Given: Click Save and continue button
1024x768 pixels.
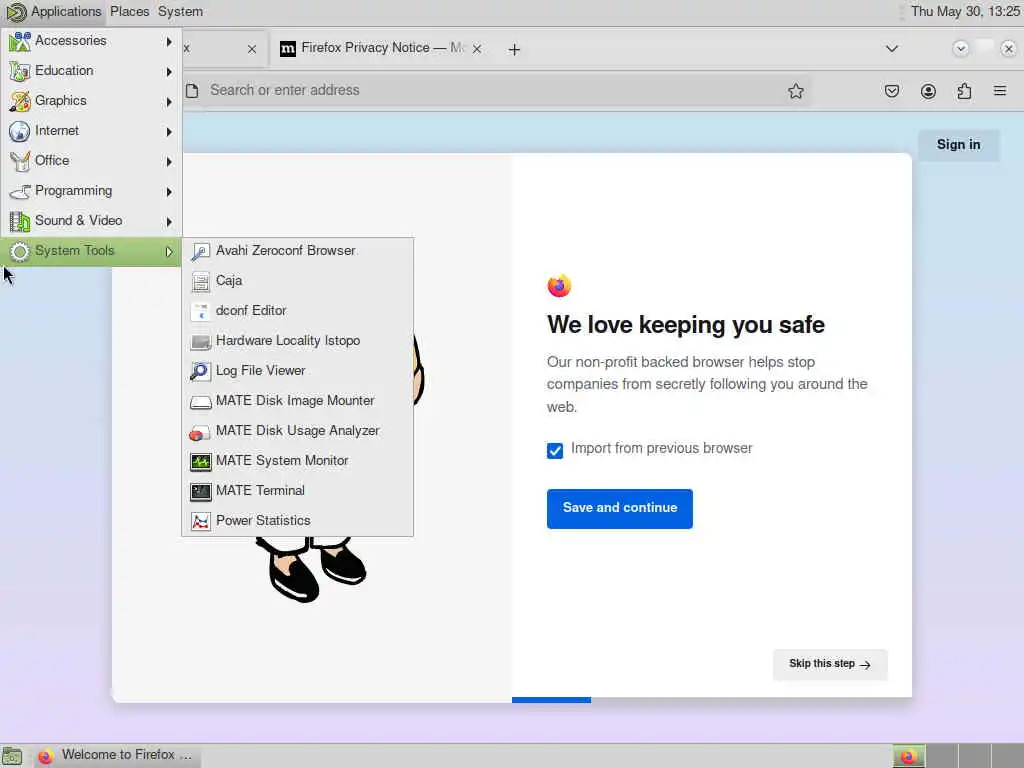Looking at the screenshot, I should click(620, 509).
